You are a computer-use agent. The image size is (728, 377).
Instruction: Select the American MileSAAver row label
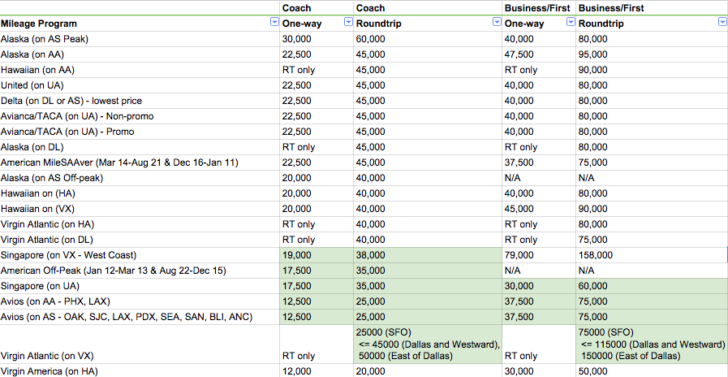[x=140, y=162]
